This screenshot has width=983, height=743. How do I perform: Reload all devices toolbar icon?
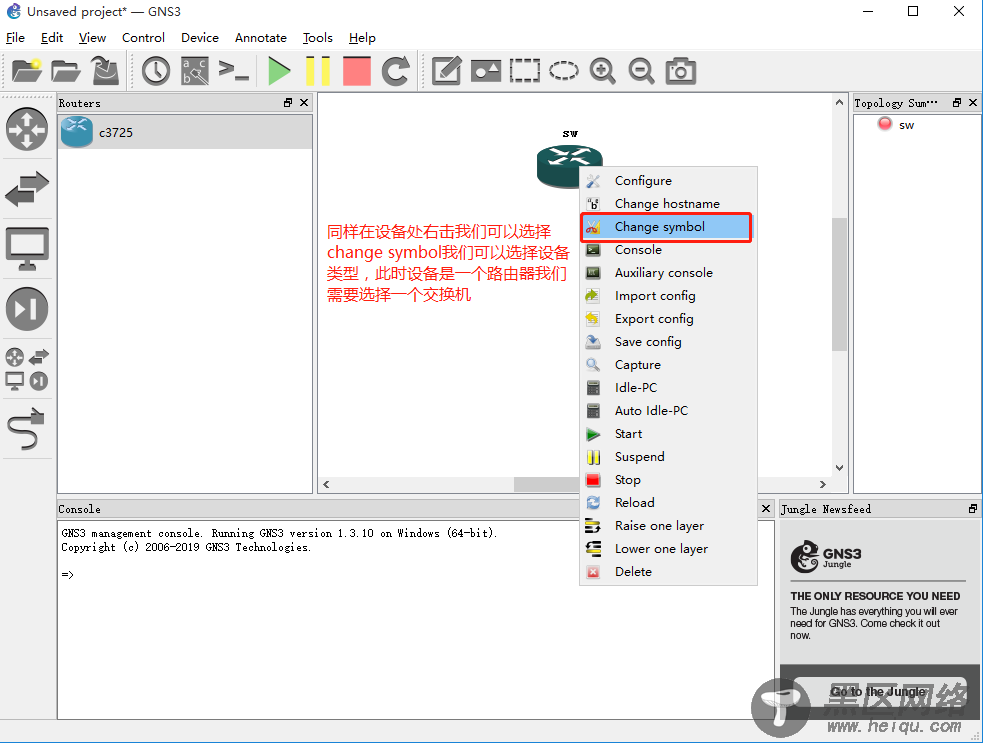[396, 71]
